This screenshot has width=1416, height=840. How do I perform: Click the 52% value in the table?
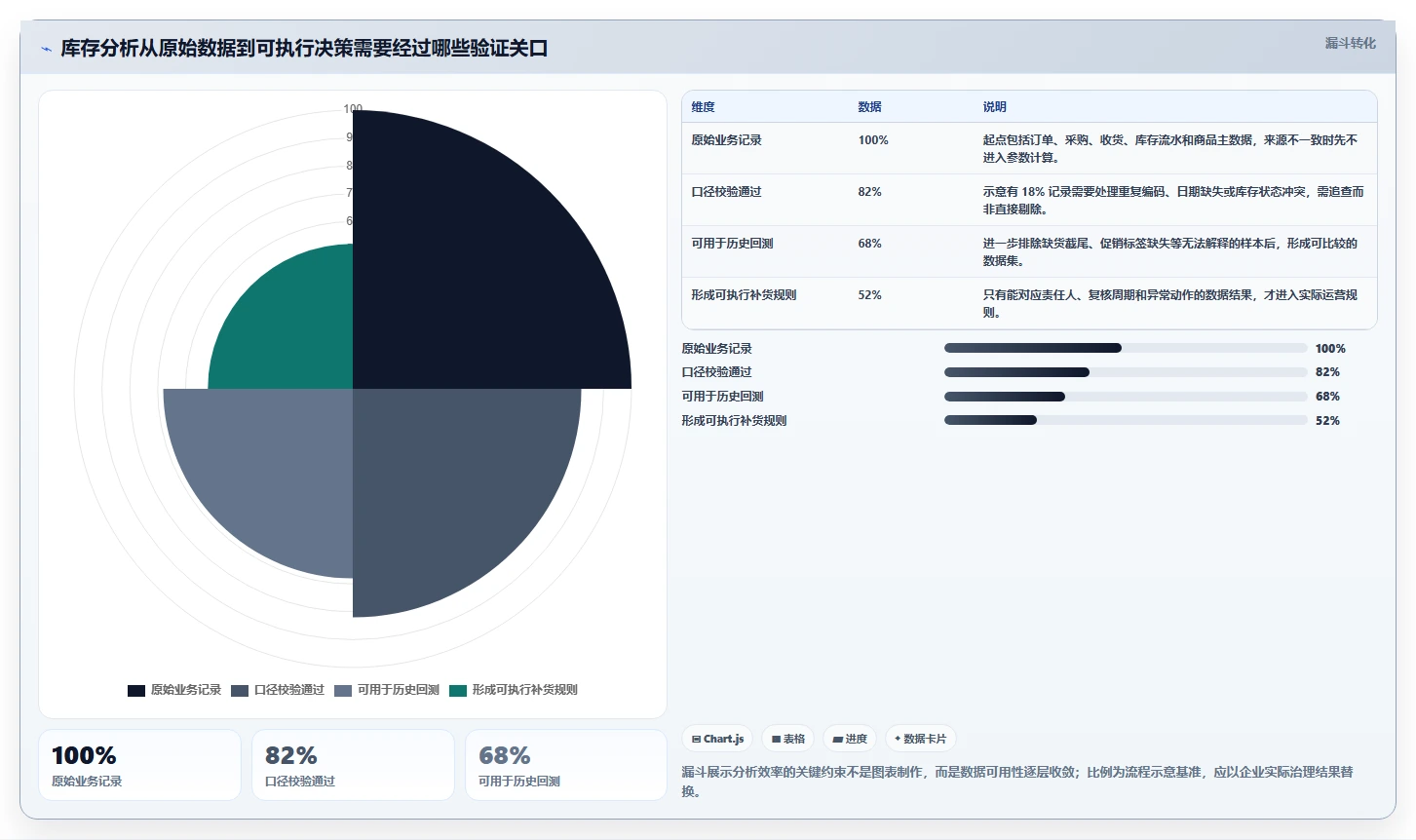tap(869, 295)
